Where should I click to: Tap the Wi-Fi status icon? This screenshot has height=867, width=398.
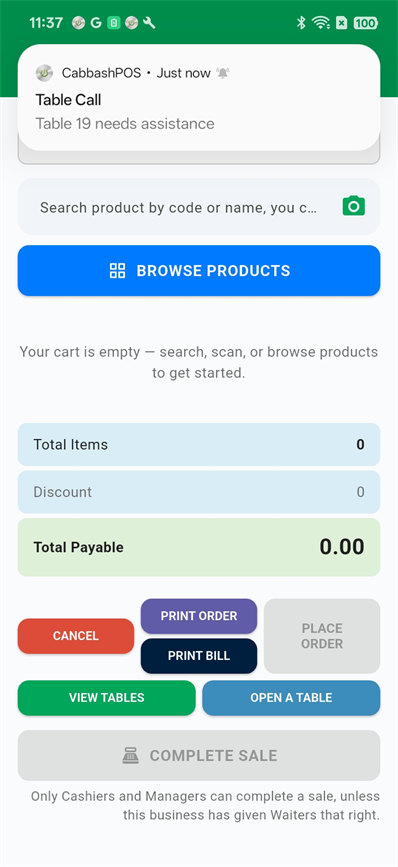pos(321,23)
